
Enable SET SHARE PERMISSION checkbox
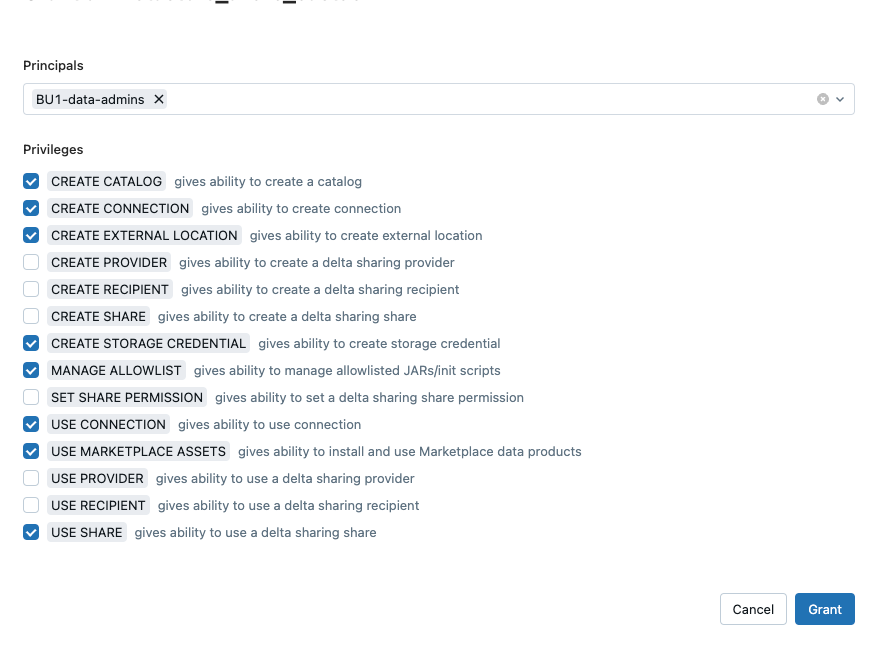coord(31,397)
